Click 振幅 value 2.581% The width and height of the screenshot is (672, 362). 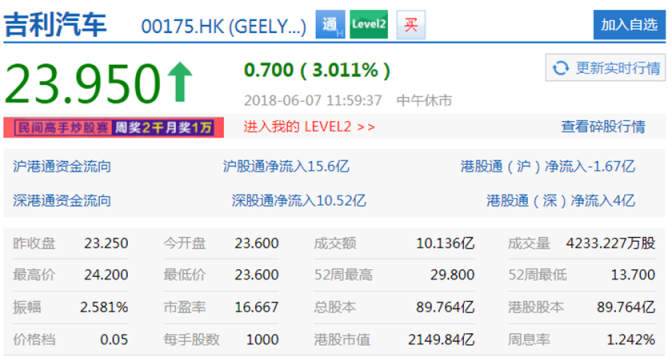[104, 307]
